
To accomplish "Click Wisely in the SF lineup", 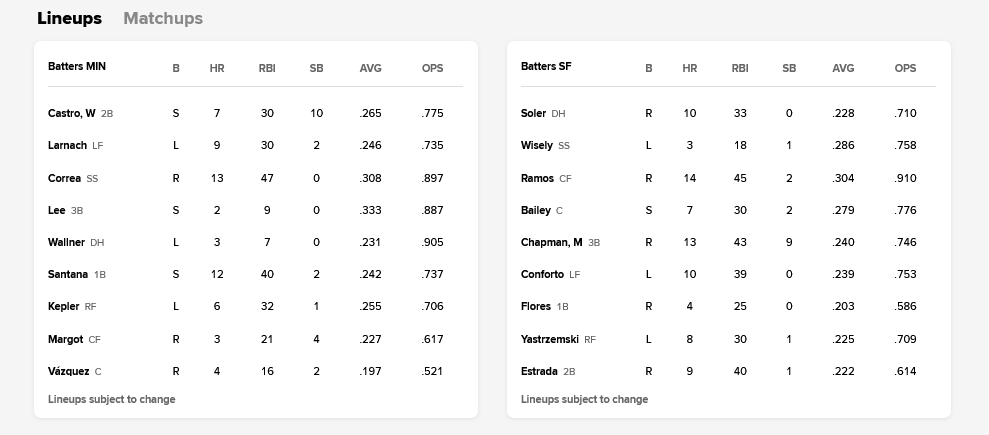I will tap(537, 145).
